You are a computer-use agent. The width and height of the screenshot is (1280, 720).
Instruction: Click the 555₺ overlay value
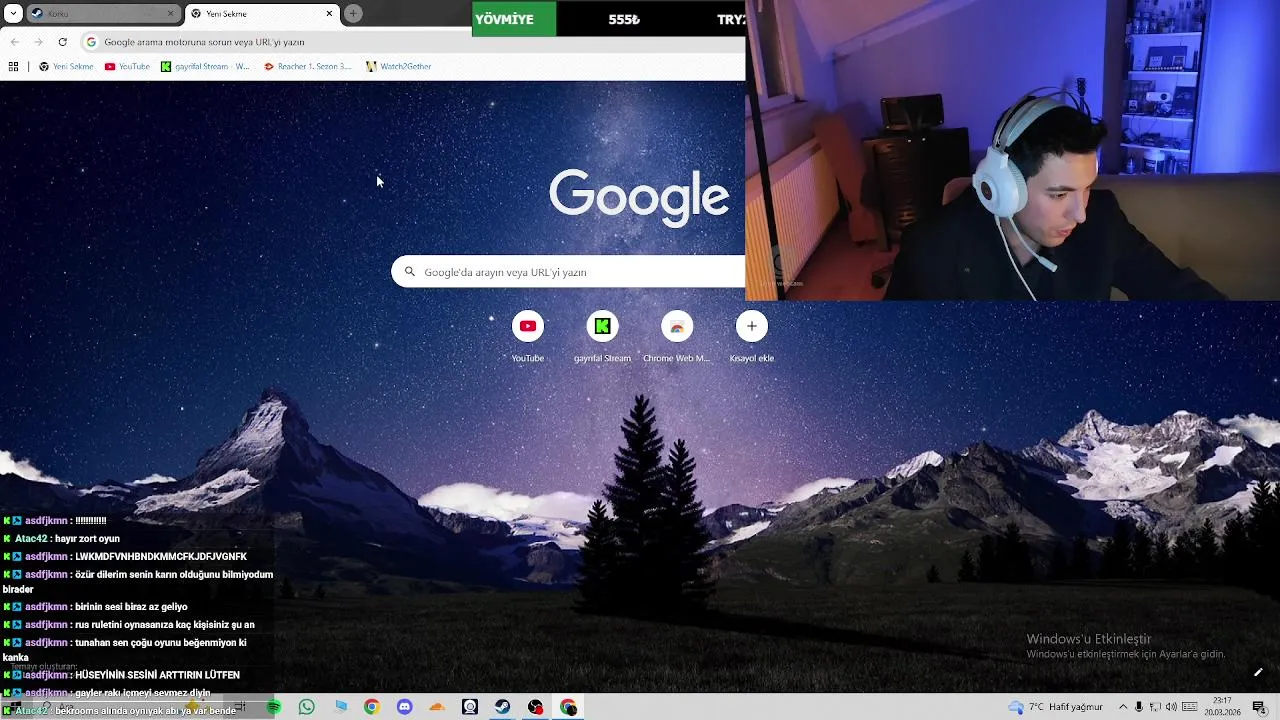point(624,19)
